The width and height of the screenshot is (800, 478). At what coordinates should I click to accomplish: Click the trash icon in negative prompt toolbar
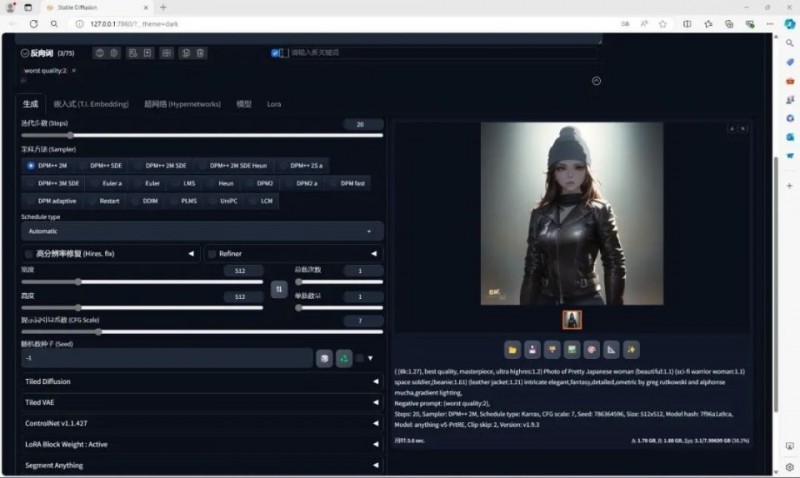[201, 53]
